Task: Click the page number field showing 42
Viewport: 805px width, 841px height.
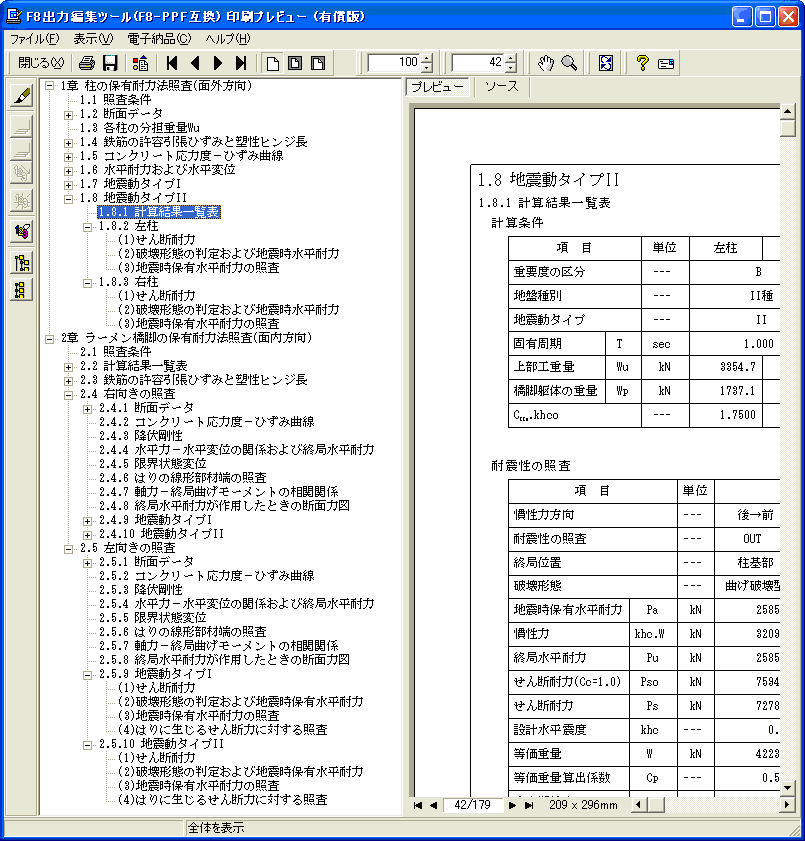Action: pos(479,63)
